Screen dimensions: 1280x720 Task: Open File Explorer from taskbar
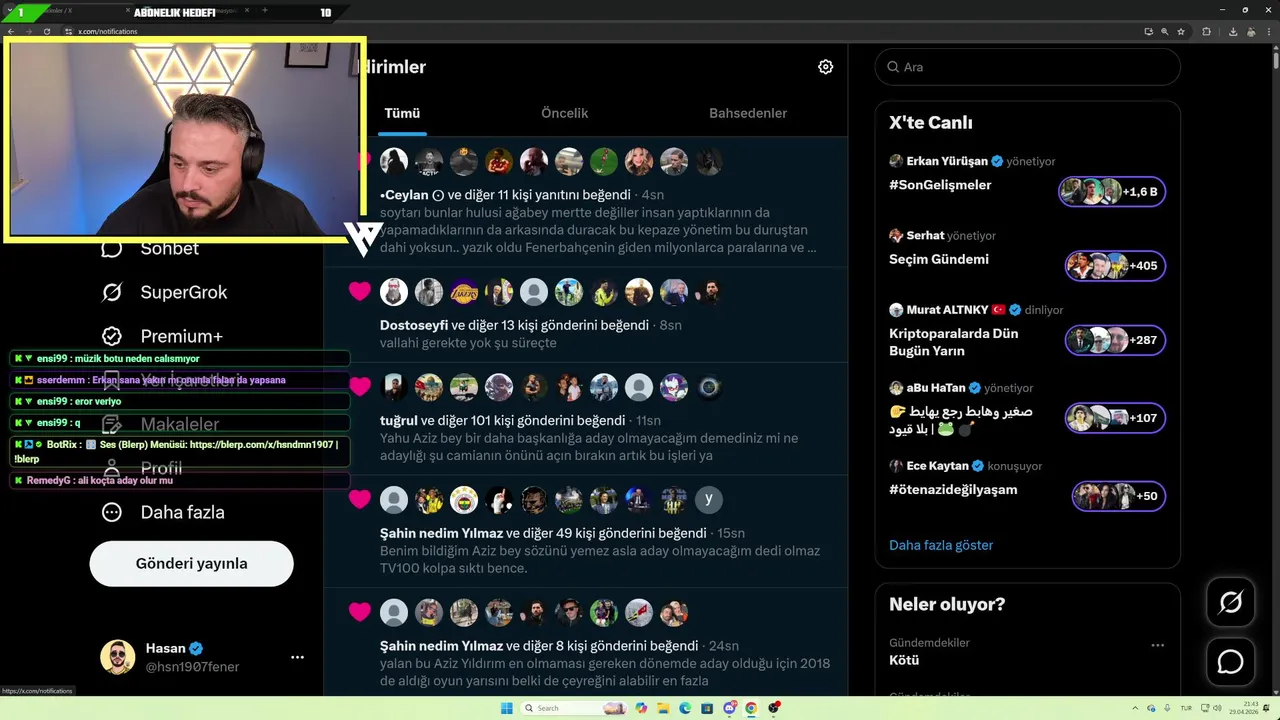[x=663, y=708]
